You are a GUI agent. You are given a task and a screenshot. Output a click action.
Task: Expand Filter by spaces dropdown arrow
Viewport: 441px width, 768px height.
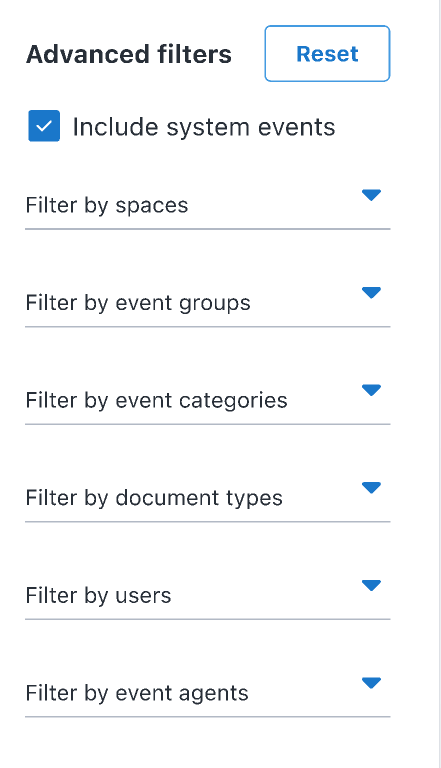pyautogui.click(x=371, y=195)
